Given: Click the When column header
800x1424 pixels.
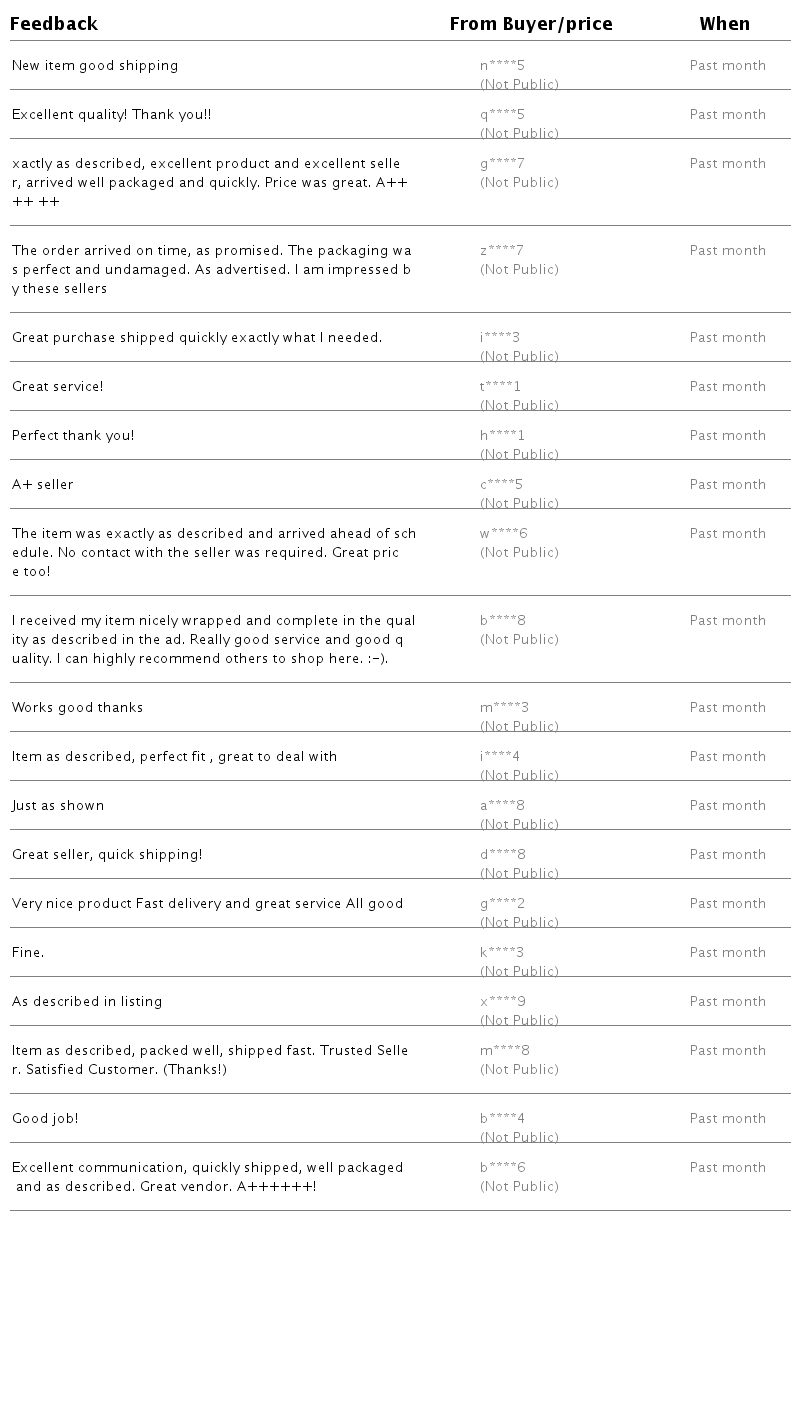Looking at the screenshot, I should (x=724, y=24).
